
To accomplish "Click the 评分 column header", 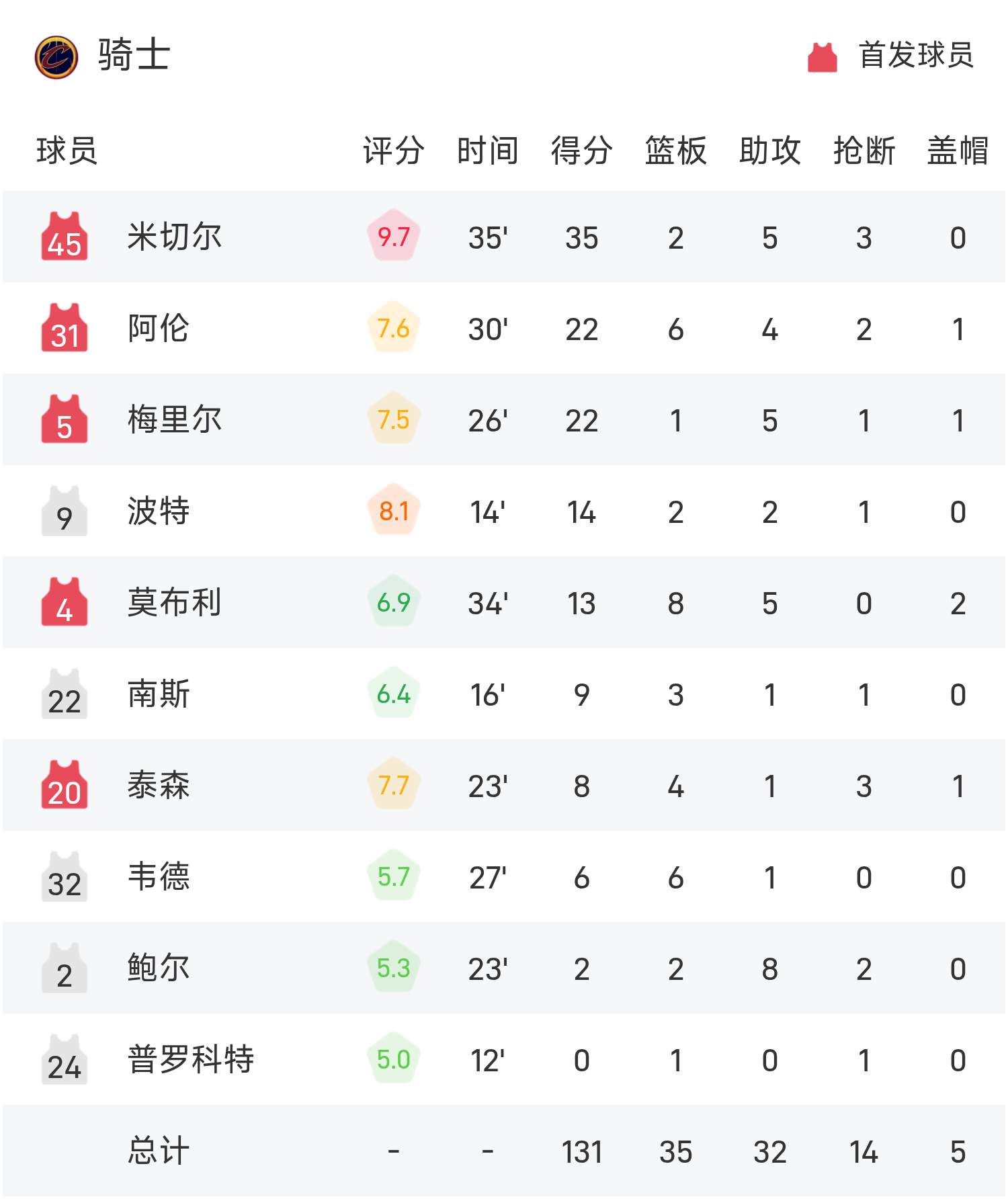I will point(393,151).
